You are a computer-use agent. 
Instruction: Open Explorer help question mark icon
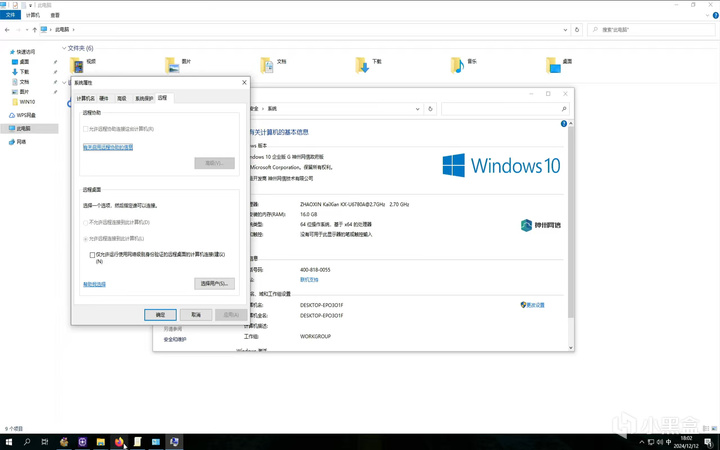tap(715, 15)
